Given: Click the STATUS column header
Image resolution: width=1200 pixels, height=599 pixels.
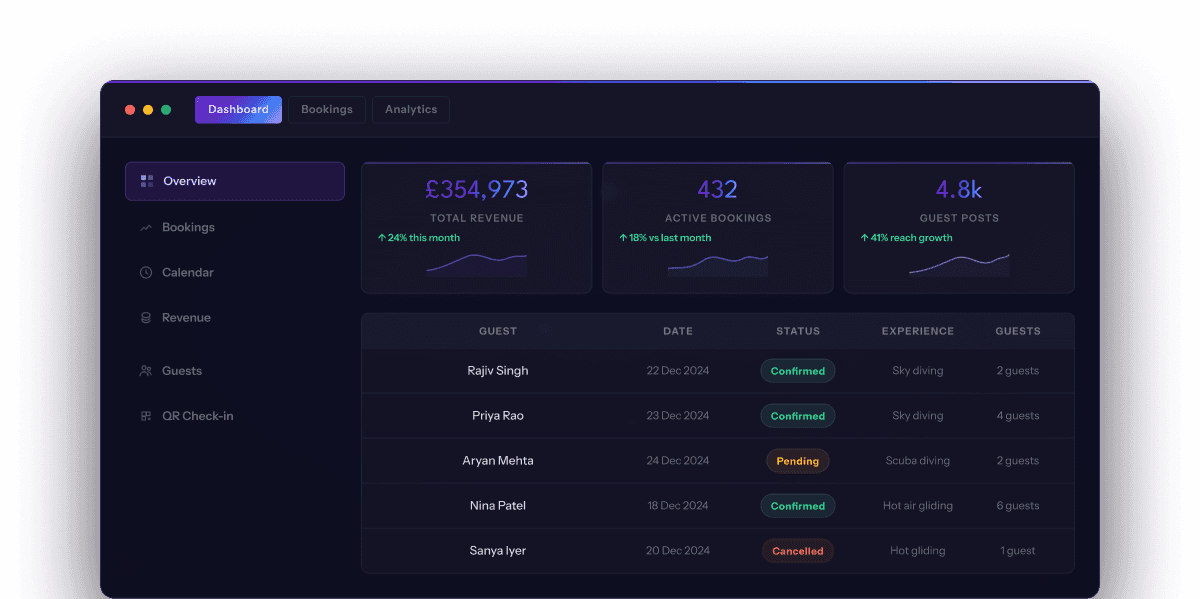Looking at the screenshot, I should point(798,331).
